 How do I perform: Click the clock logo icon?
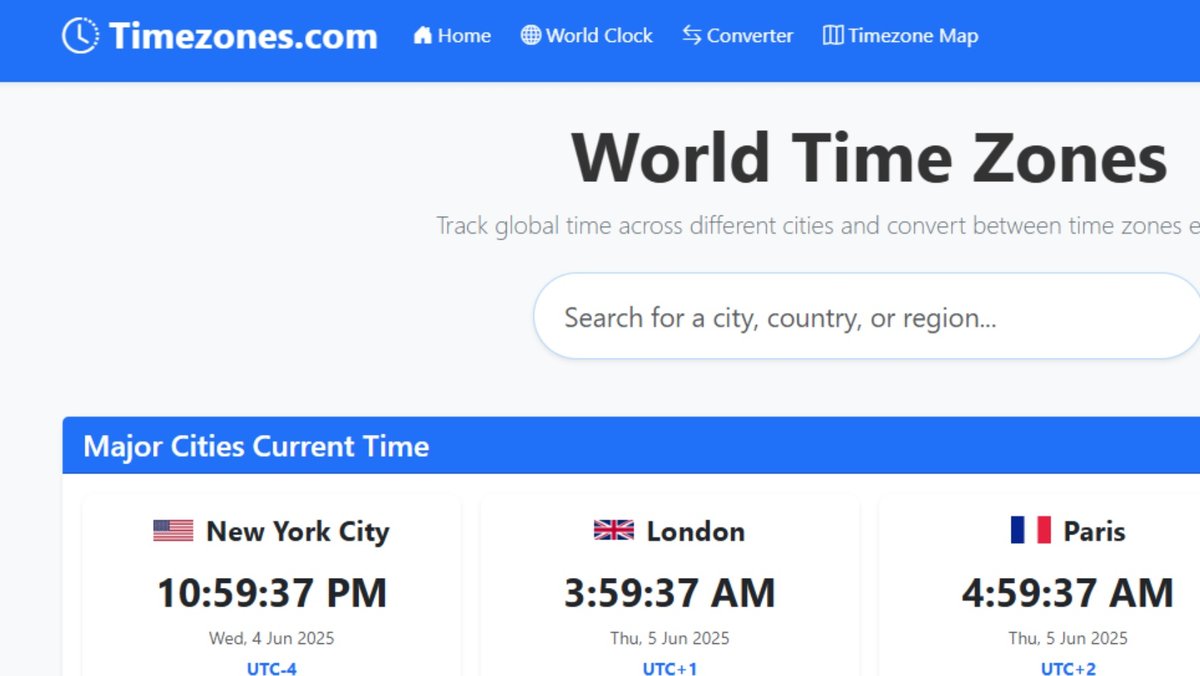[x=79, y=35]
